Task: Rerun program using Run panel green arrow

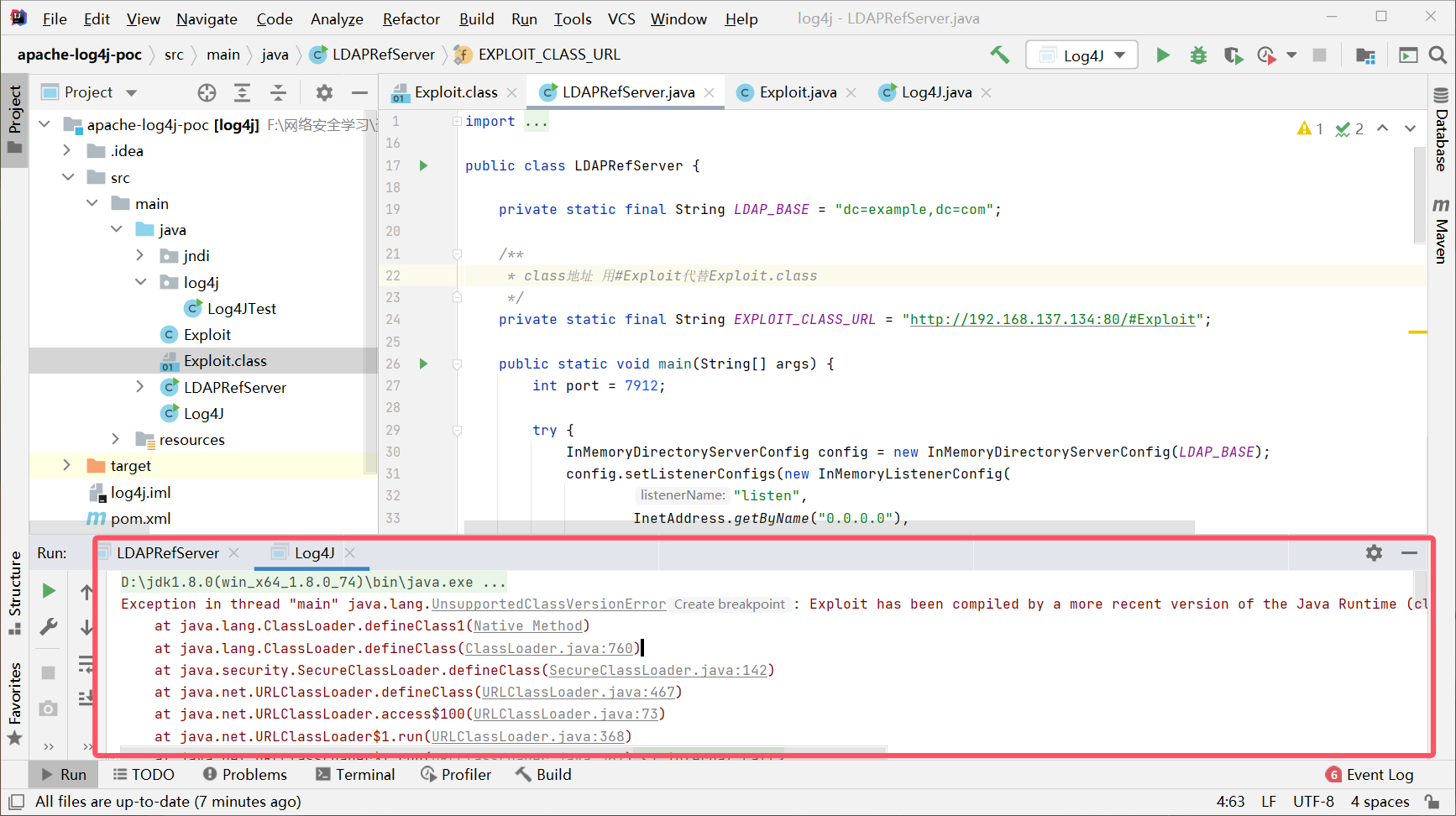Action: (x=49, y=591)
